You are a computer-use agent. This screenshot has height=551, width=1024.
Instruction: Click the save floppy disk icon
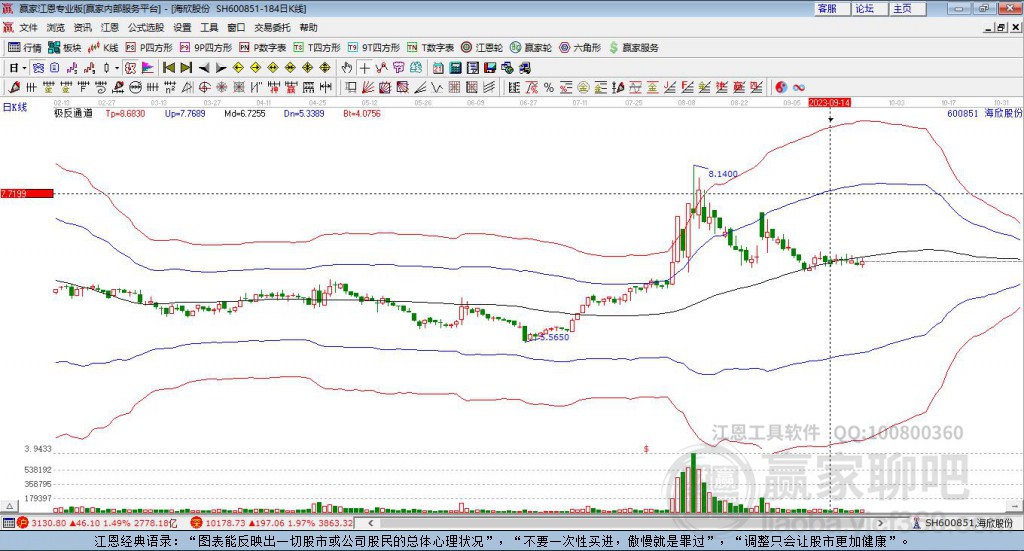click(x=490, y=68)
